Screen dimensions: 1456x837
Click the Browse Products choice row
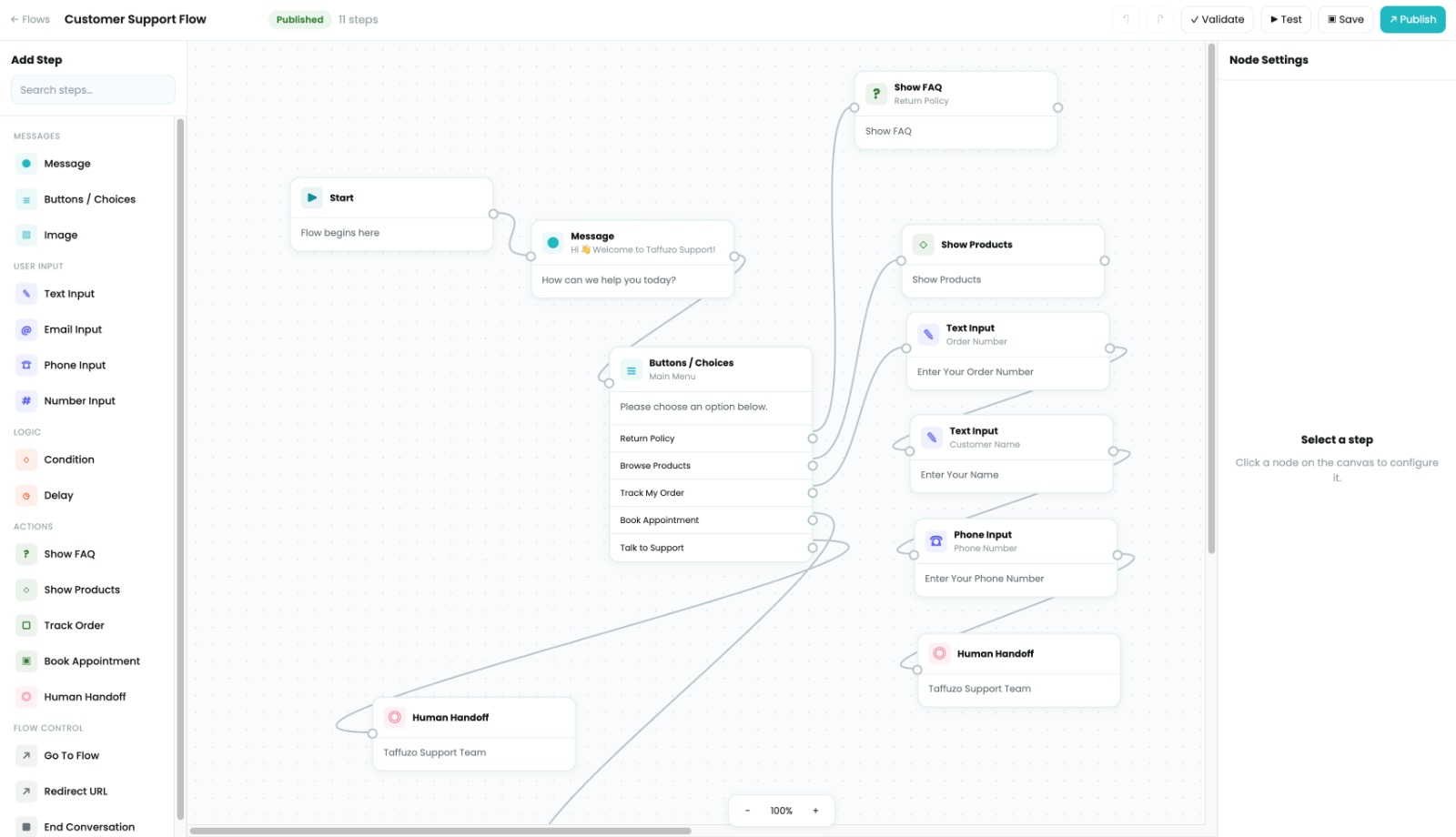tap(711, 466)
